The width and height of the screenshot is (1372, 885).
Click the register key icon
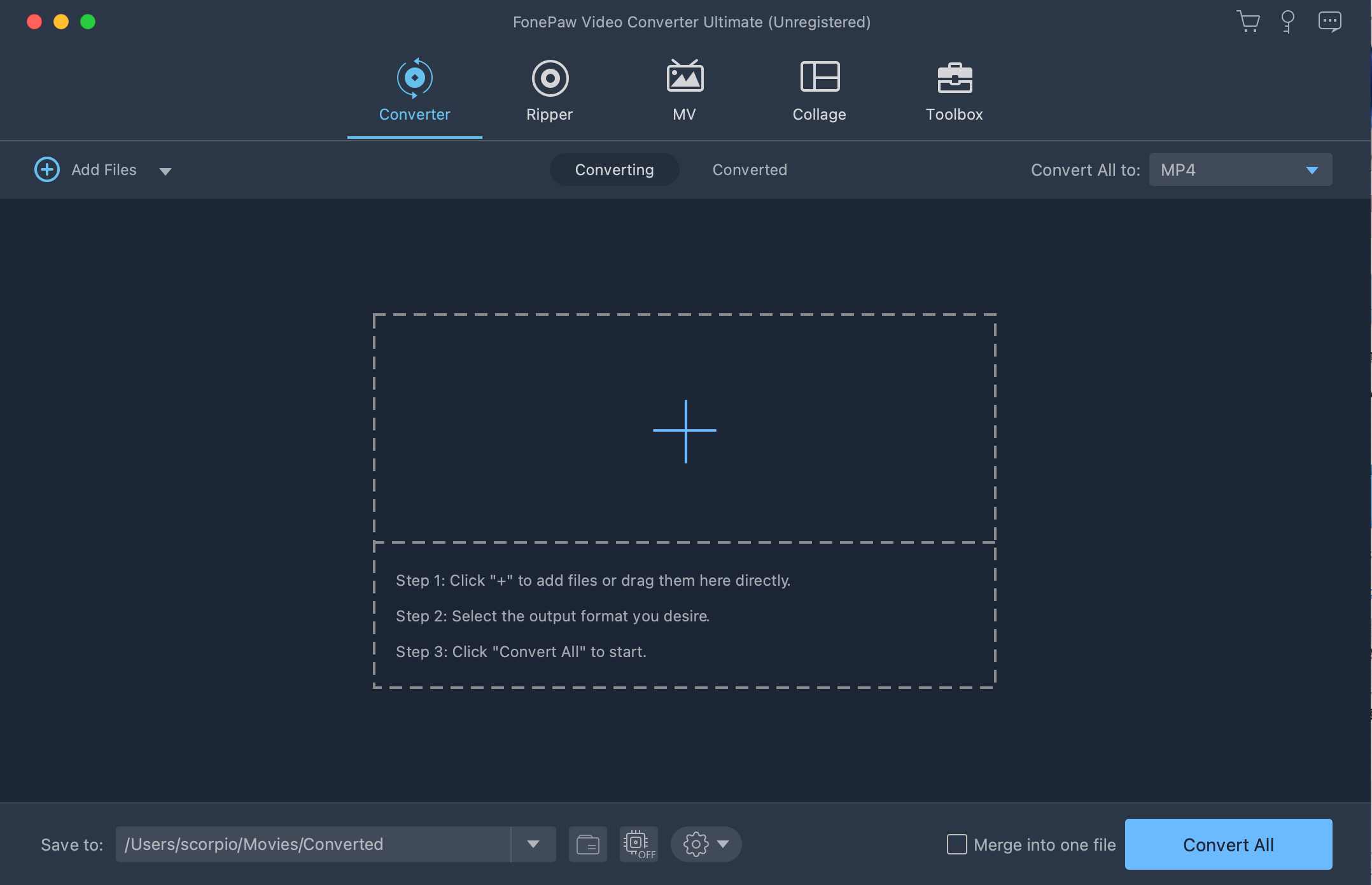point(1287,22)
